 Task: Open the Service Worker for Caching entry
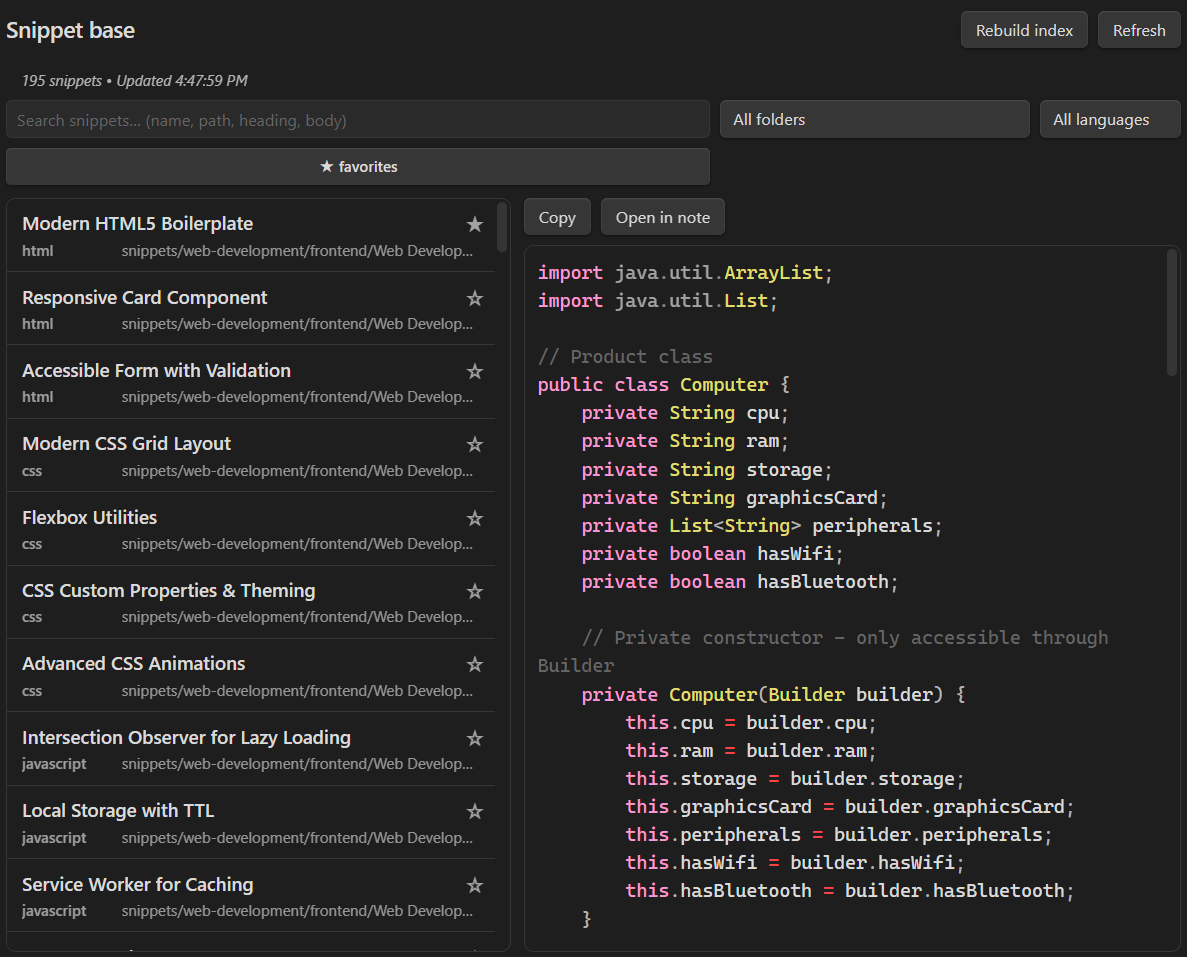pos(251,896)
